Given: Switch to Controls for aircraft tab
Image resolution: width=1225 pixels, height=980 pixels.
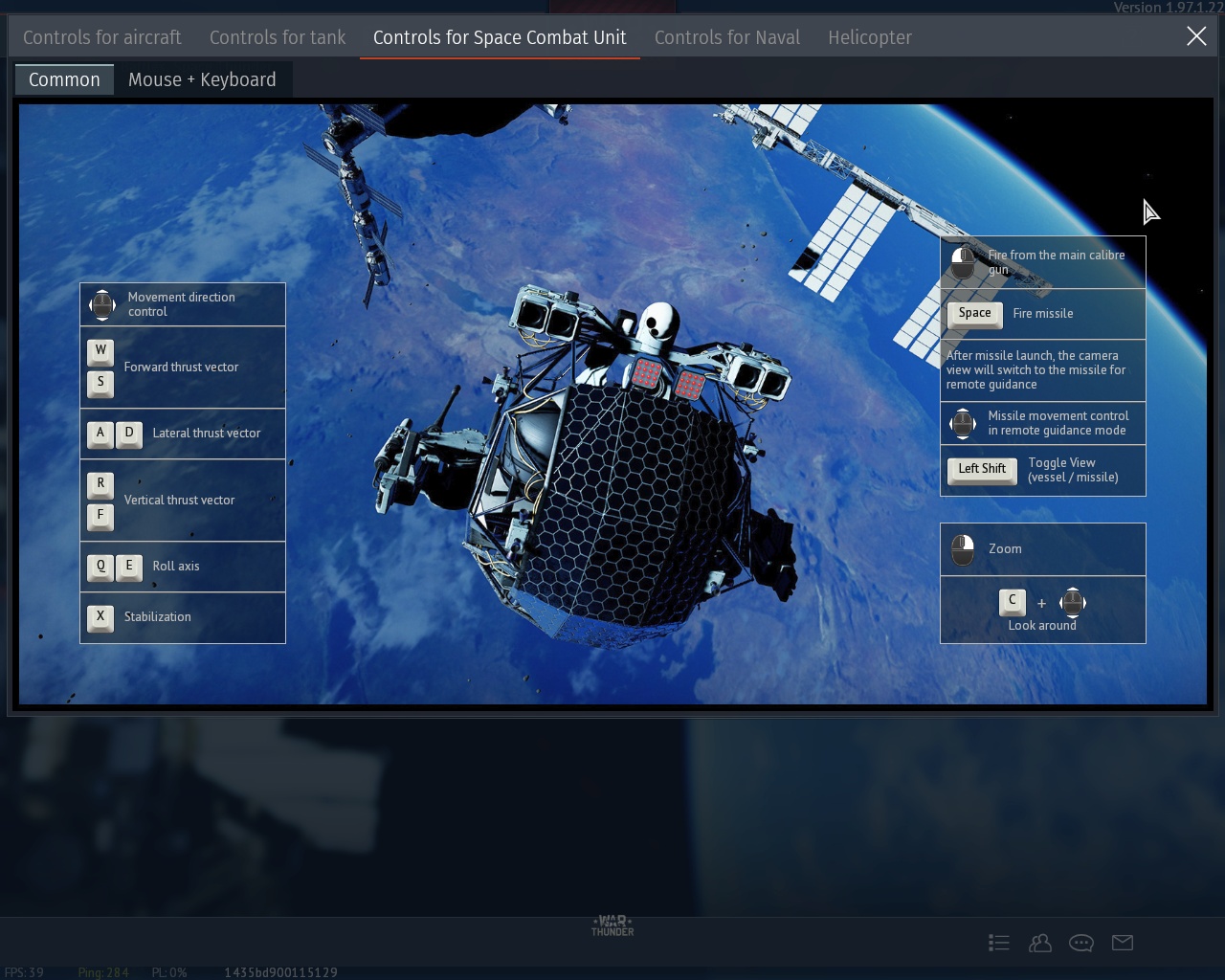Looking at the screenshot, I should 101,37.
